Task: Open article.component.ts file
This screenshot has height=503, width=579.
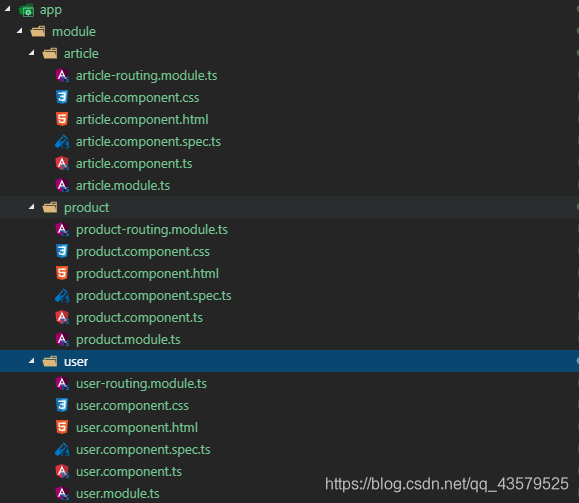Action: 134,164
